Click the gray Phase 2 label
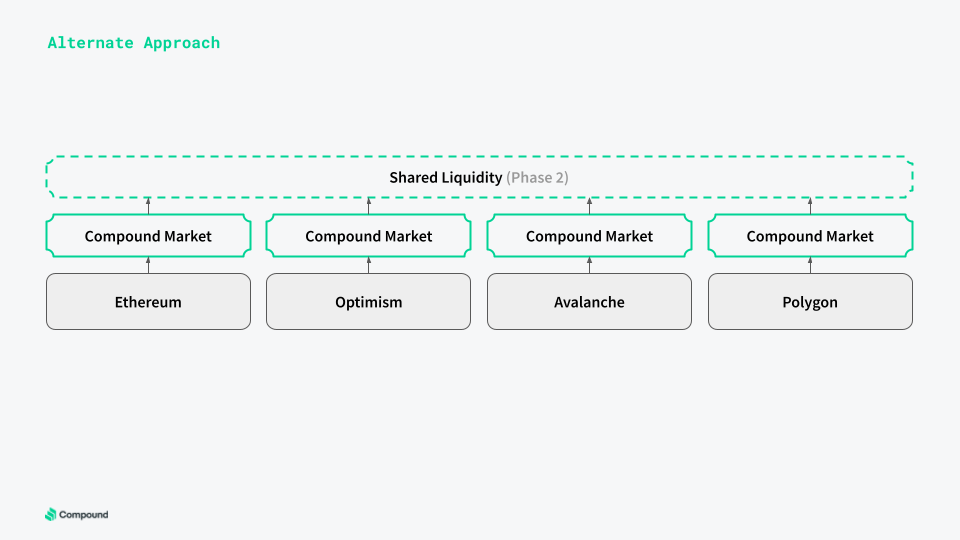Viewport: 960px width, 540px height. coord(537,178)
